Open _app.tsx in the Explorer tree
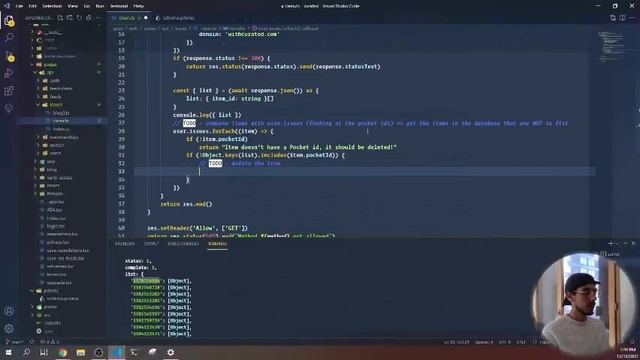 point(56,202)
